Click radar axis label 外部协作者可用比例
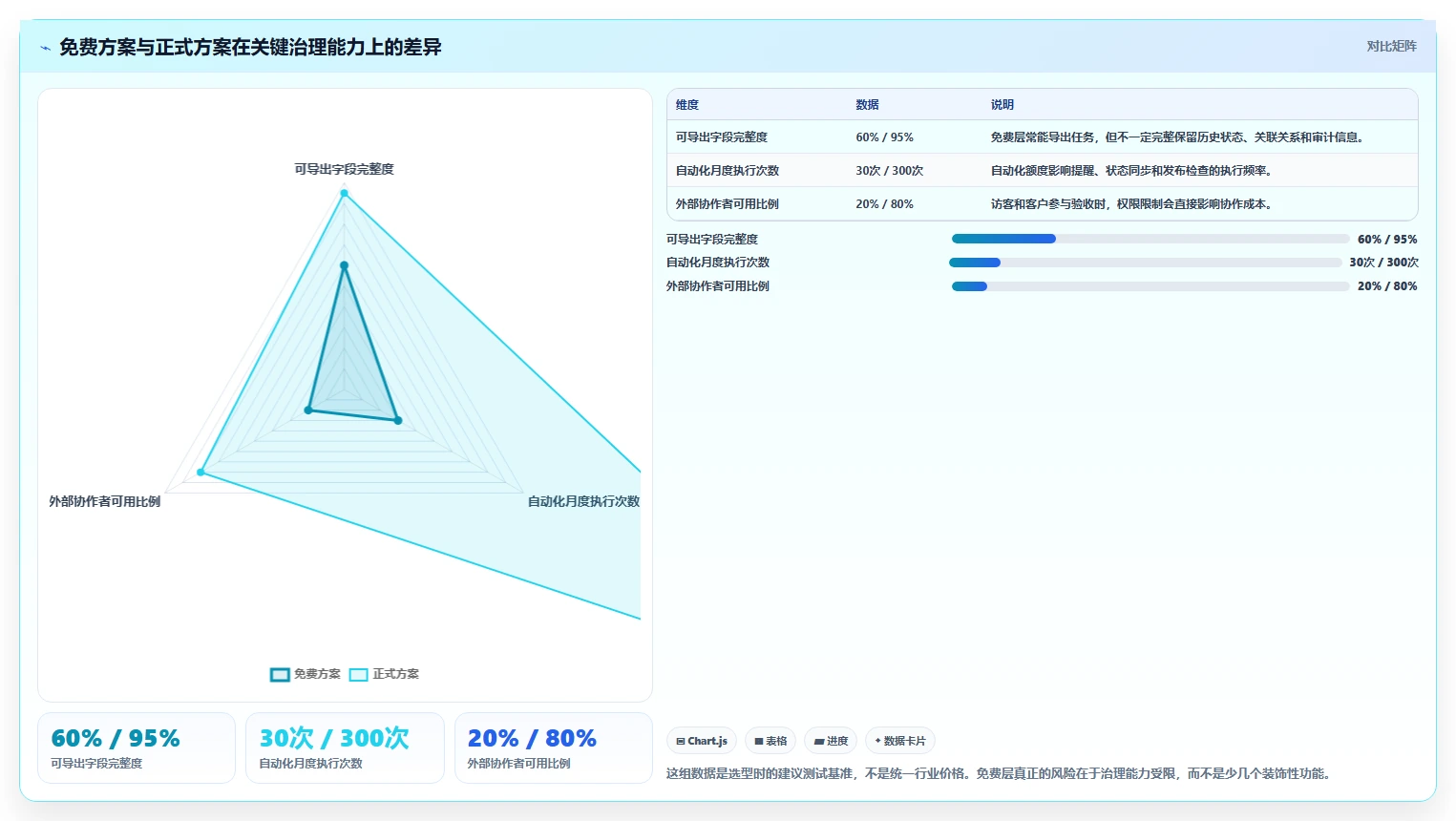This screenshot has width=1456, height=821. click(105, 501)
